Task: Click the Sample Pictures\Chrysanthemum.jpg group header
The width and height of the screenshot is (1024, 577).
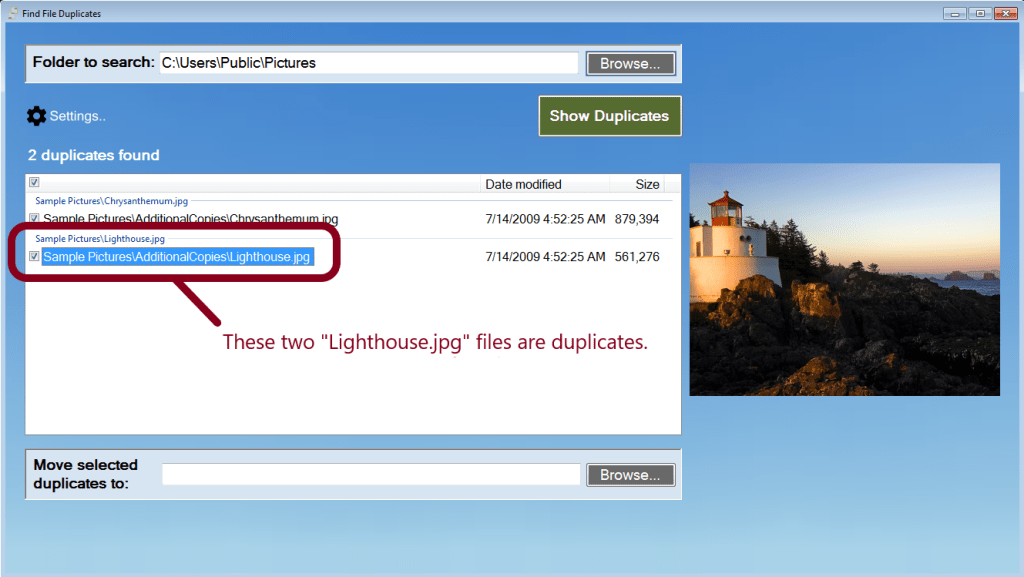Action: (111, 201)
